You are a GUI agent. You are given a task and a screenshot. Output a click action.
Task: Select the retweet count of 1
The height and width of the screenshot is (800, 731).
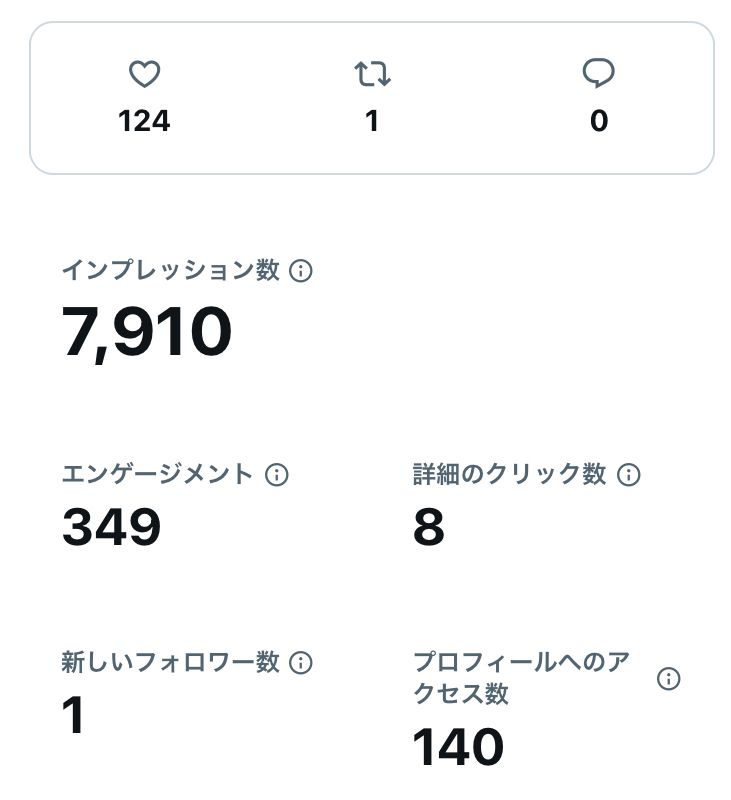pyautogui.click(x=372, y=121)
